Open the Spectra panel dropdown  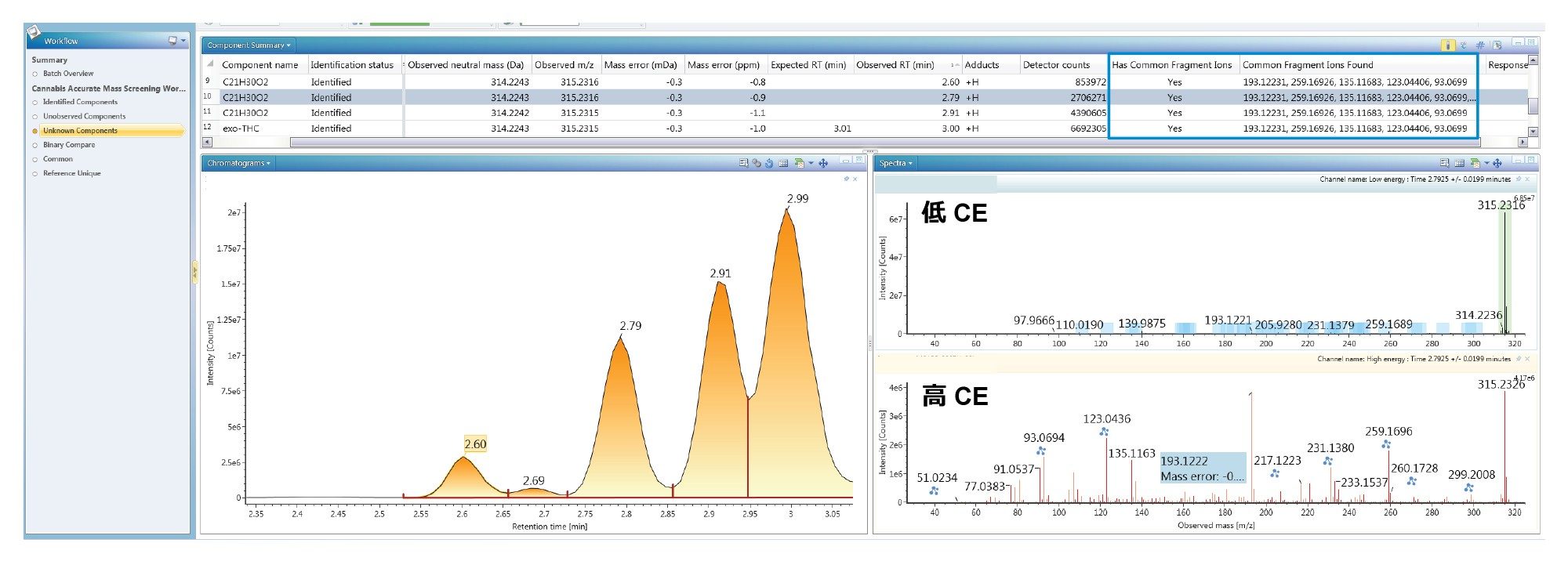click(895, 163)
